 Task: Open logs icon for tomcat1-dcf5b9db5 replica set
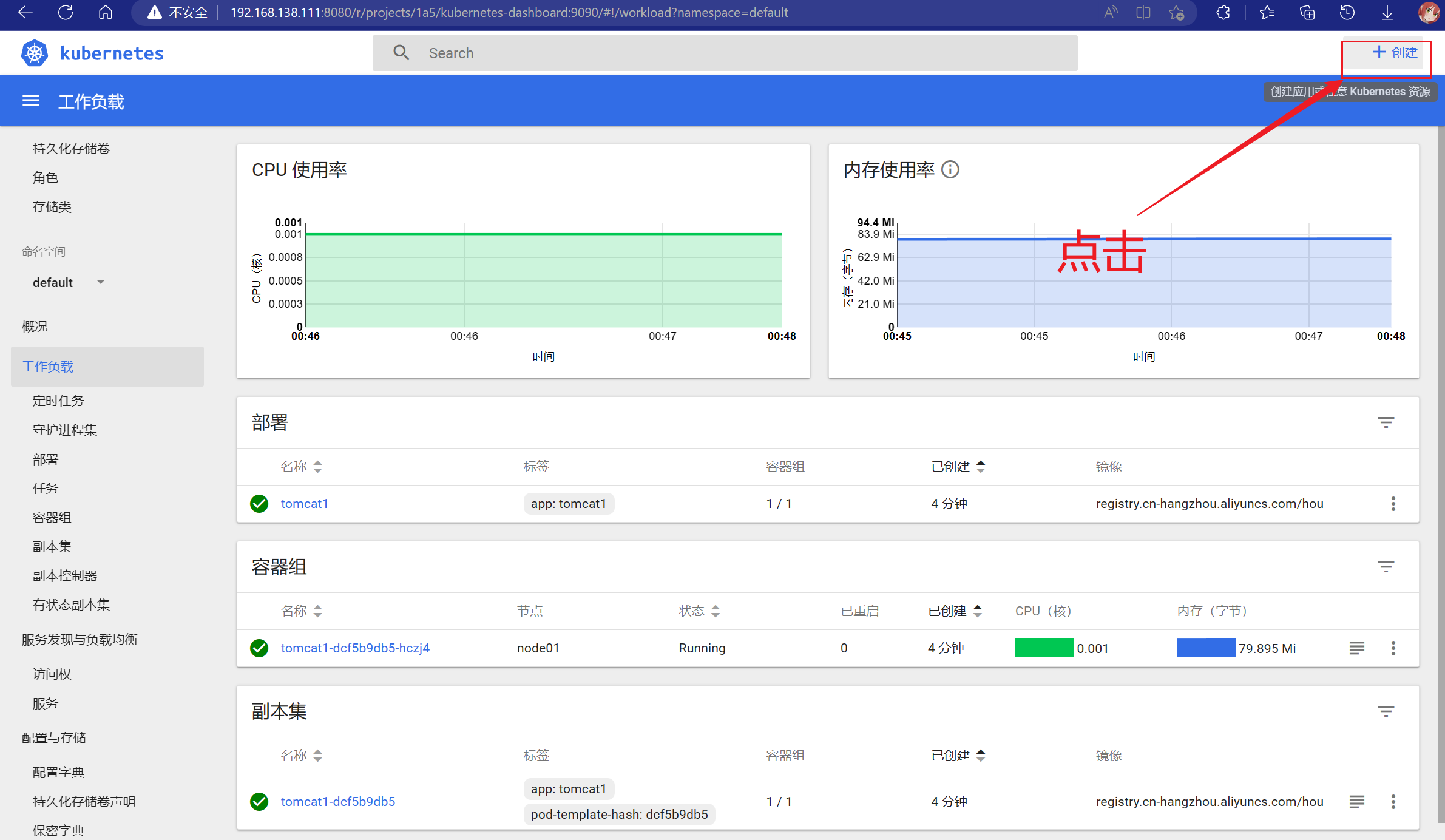click(x=1357, y=802)
